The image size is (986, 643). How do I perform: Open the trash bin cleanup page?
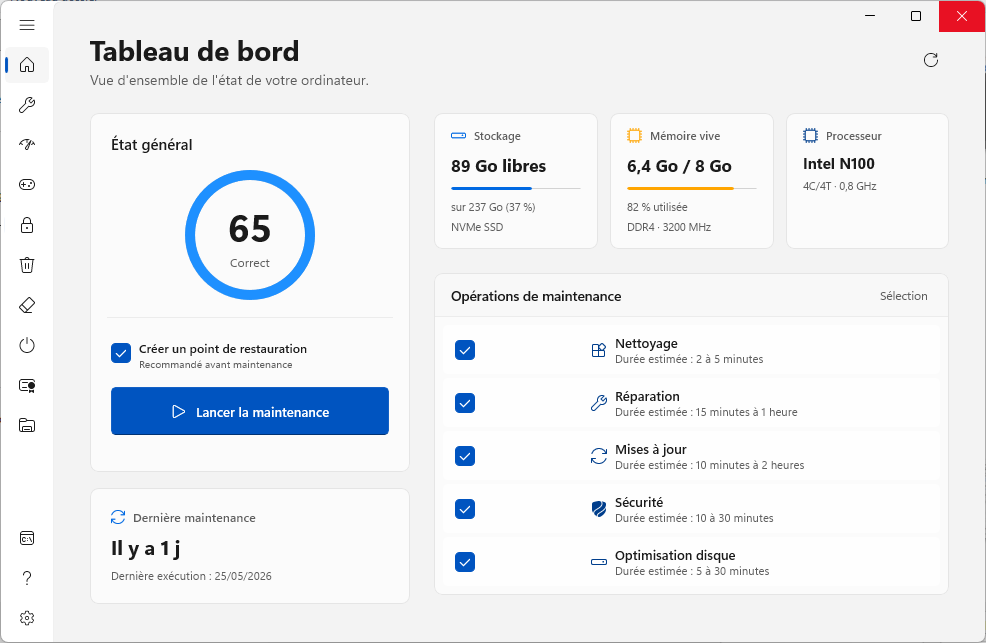click(x=26, y=265)
